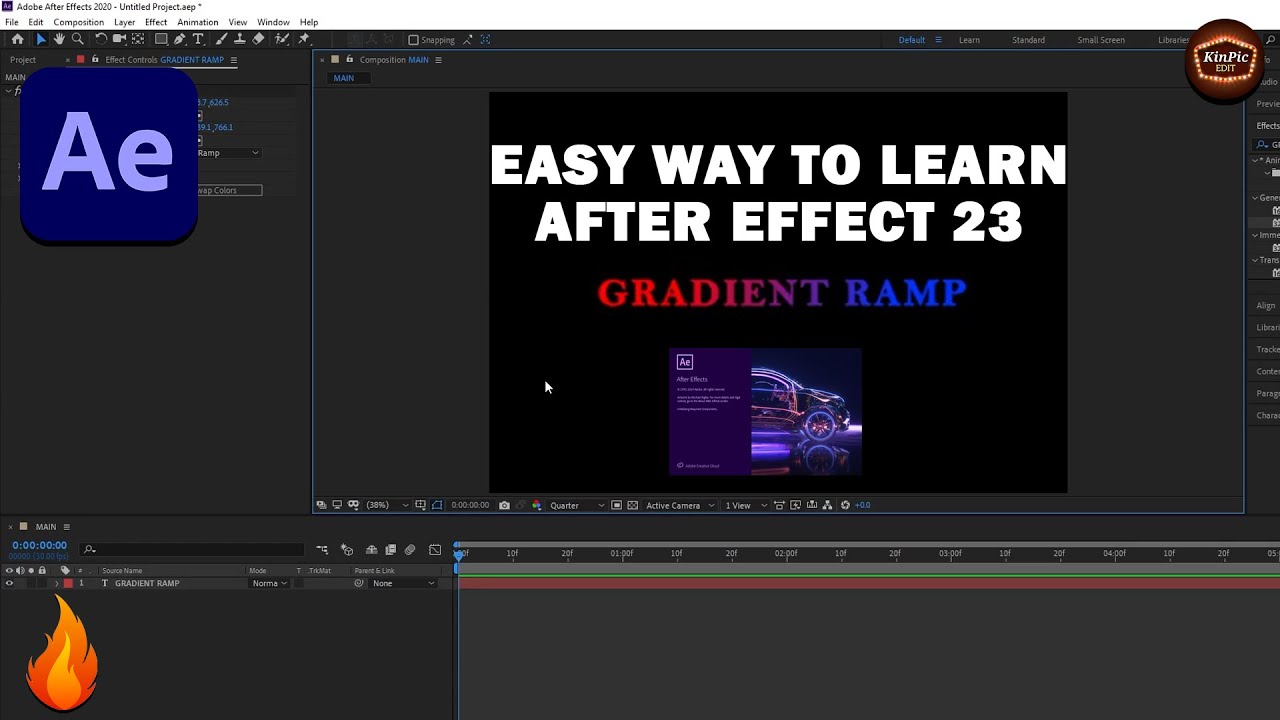Select the Rectangle shape tool

coord(161,40)
